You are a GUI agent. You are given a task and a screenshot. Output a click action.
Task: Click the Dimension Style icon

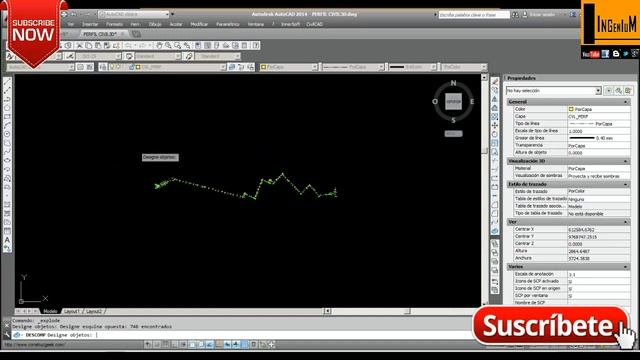tap(70, 56)
